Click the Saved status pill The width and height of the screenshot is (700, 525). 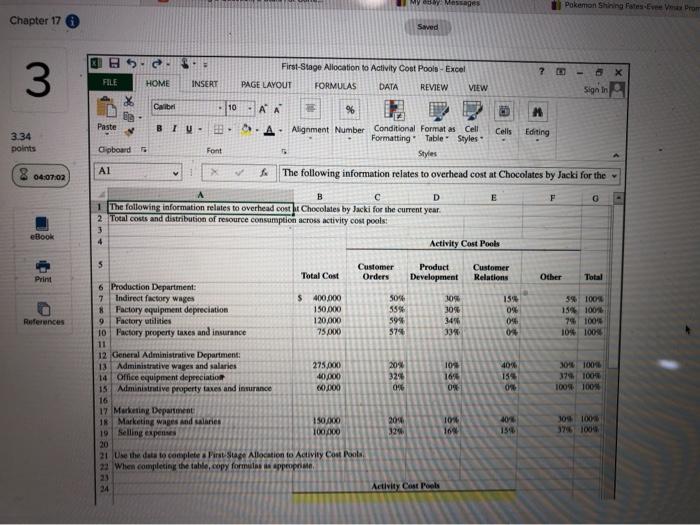point(428,27)
